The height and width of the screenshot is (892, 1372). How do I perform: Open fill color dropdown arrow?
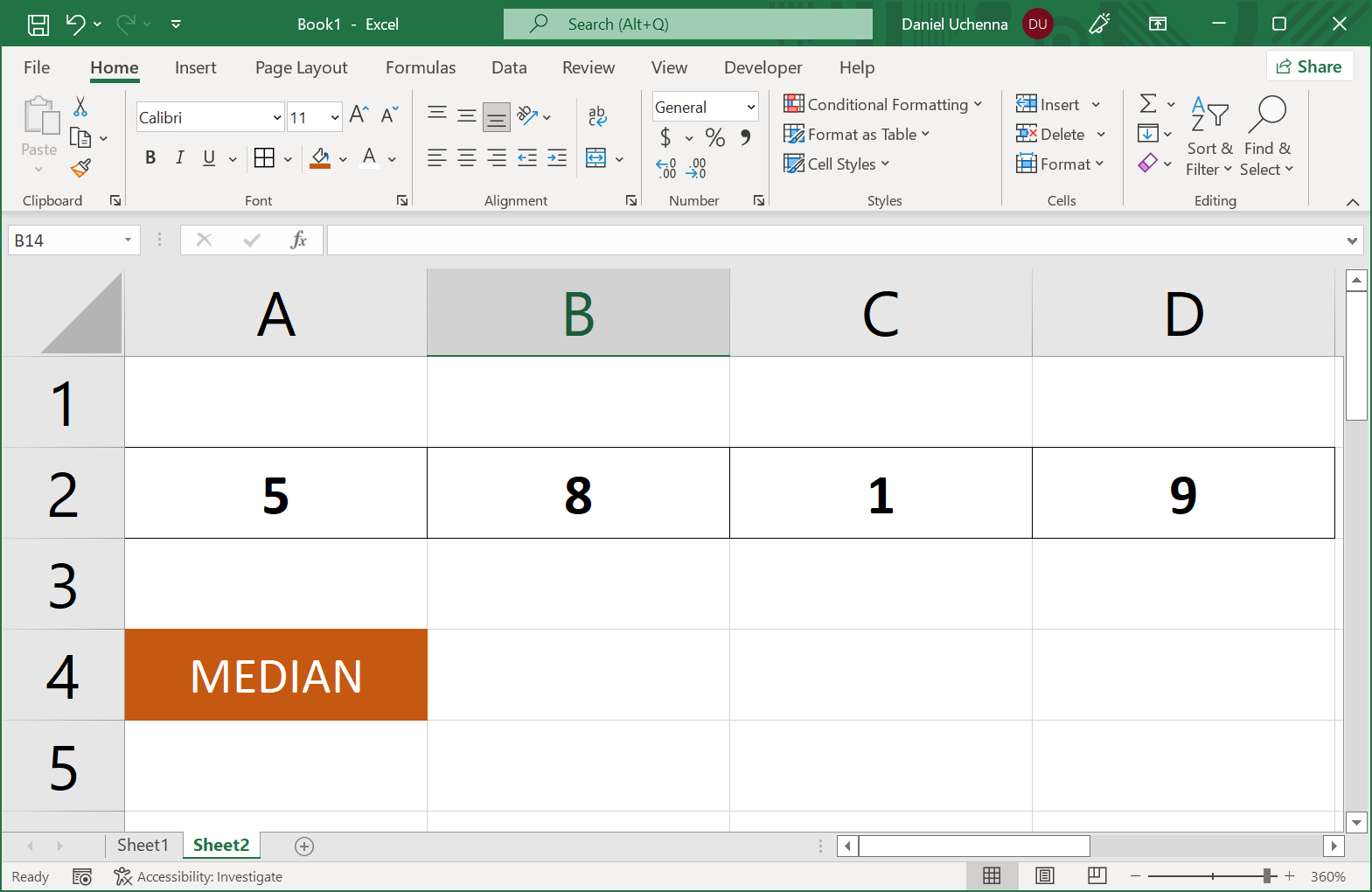(x=343, y=159)
